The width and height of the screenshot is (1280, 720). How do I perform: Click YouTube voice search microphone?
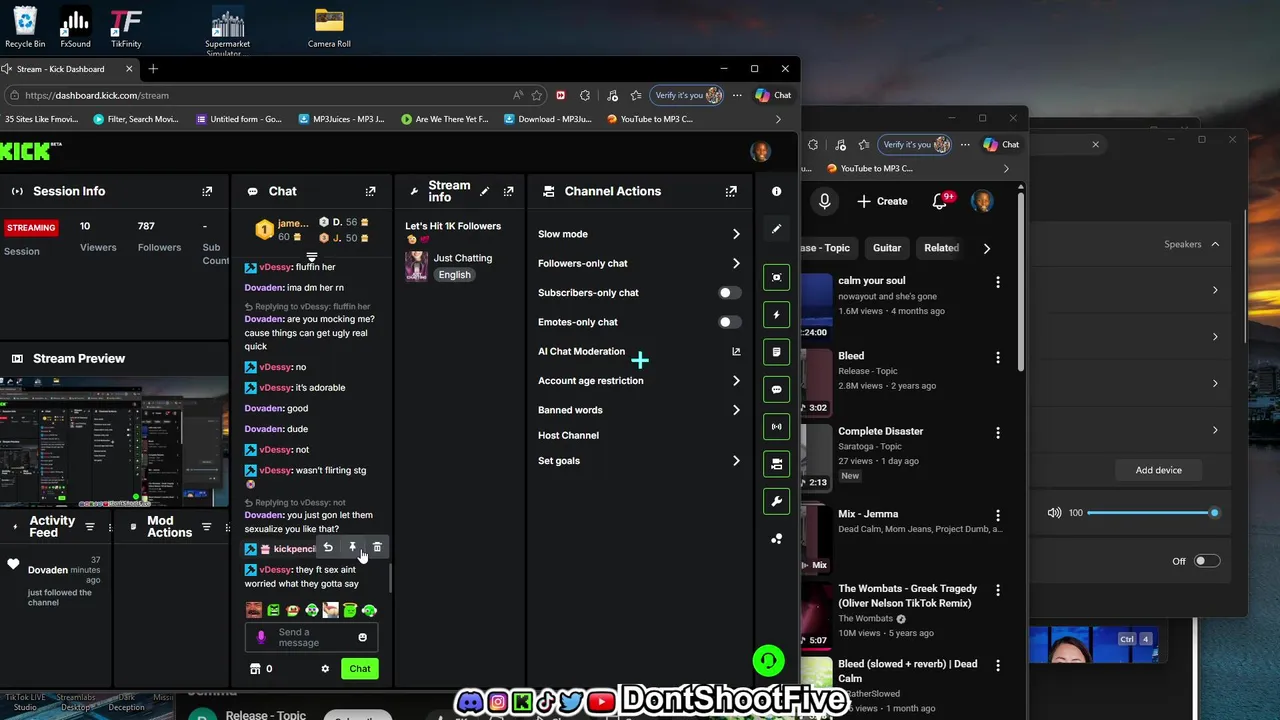click(824, 201)
